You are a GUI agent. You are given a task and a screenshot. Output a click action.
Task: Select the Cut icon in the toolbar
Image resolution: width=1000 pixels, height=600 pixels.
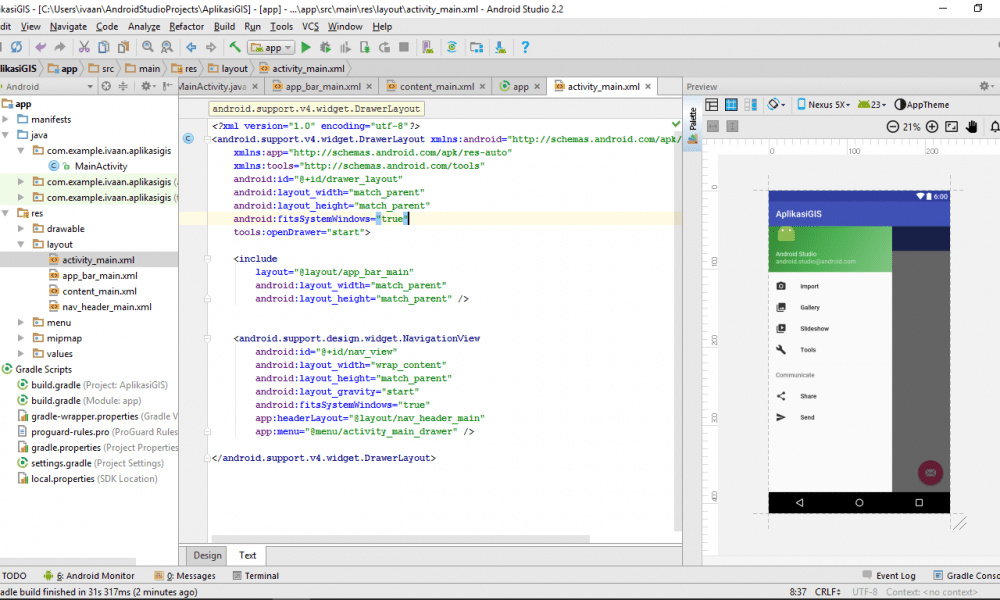85,46
